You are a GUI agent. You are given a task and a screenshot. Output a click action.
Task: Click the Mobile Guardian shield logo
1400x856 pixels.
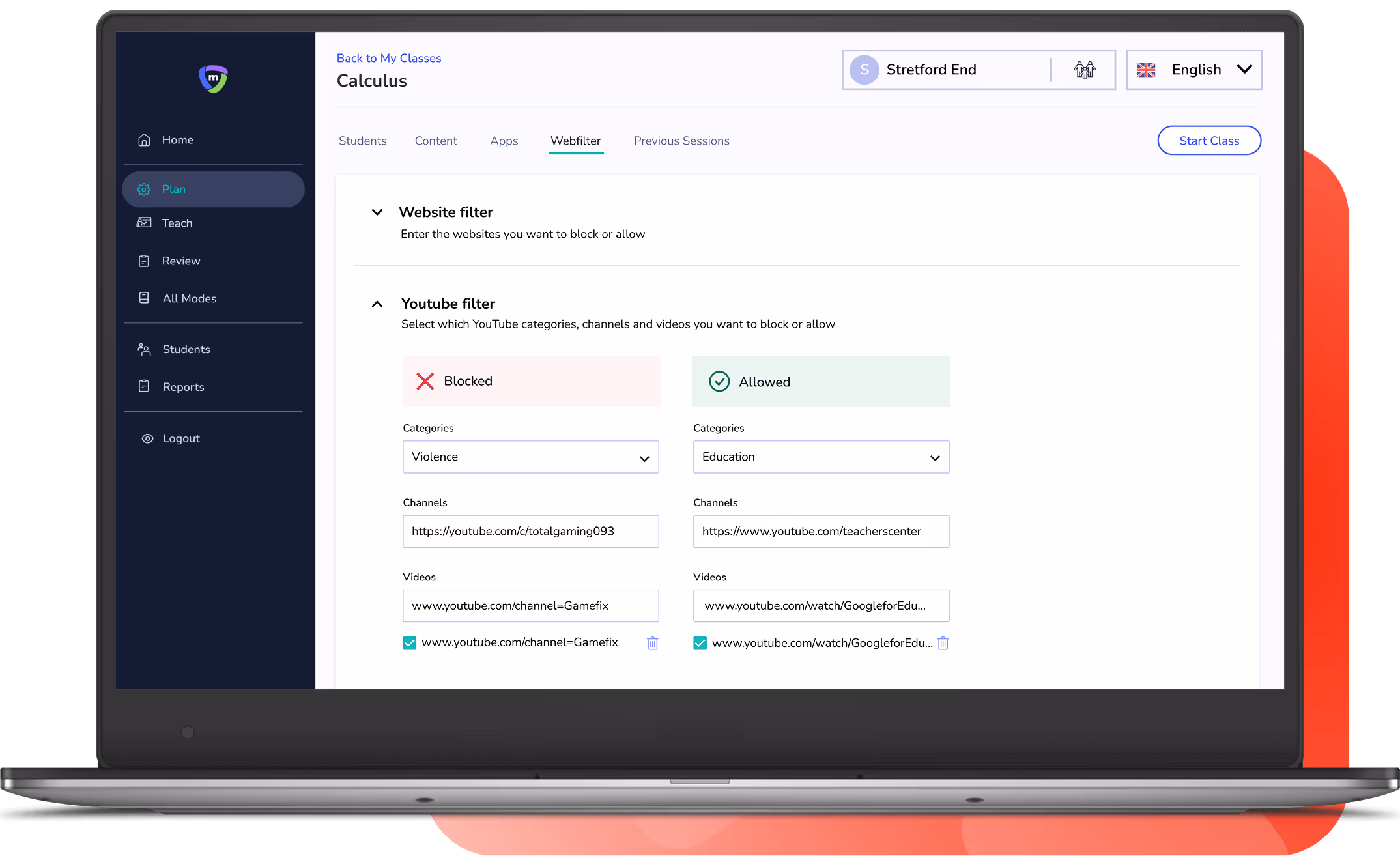click(x=213, y=79)
